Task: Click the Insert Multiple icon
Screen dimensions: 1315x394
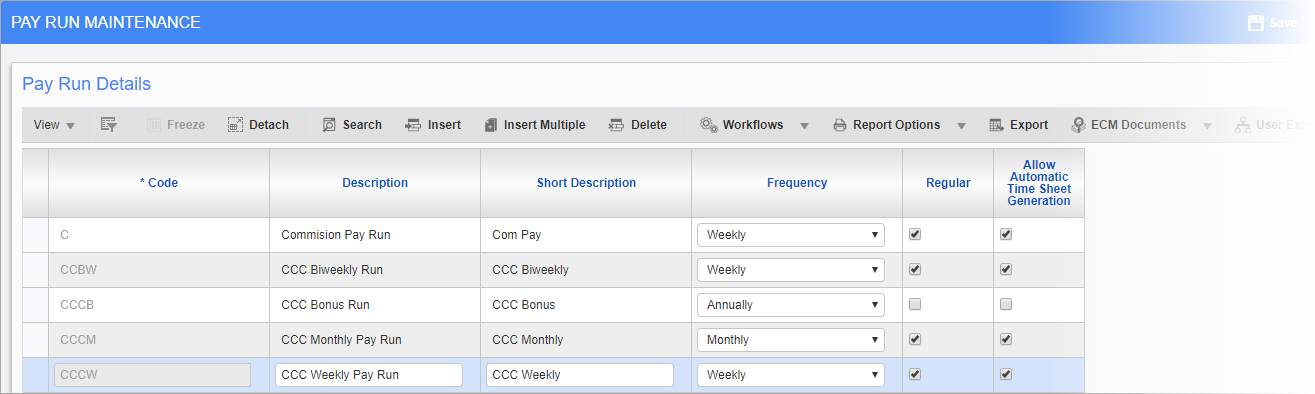Action: 491,125
